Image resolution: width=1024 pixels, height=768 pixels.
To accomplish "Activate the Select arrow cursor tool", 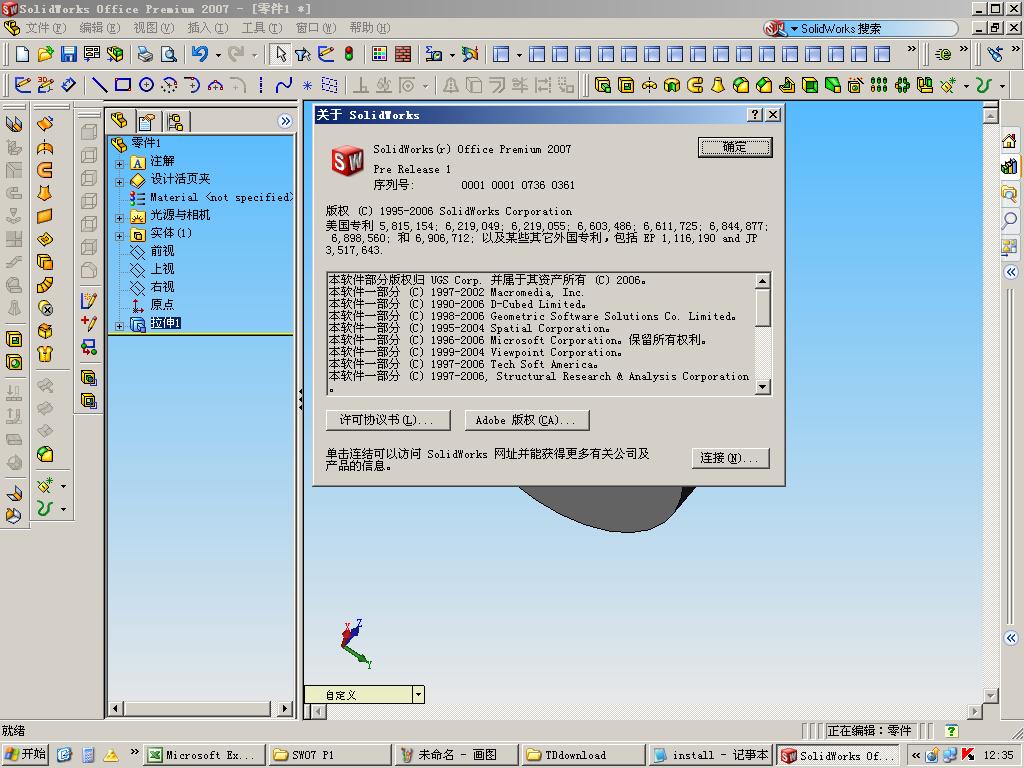I will (281, 54).
